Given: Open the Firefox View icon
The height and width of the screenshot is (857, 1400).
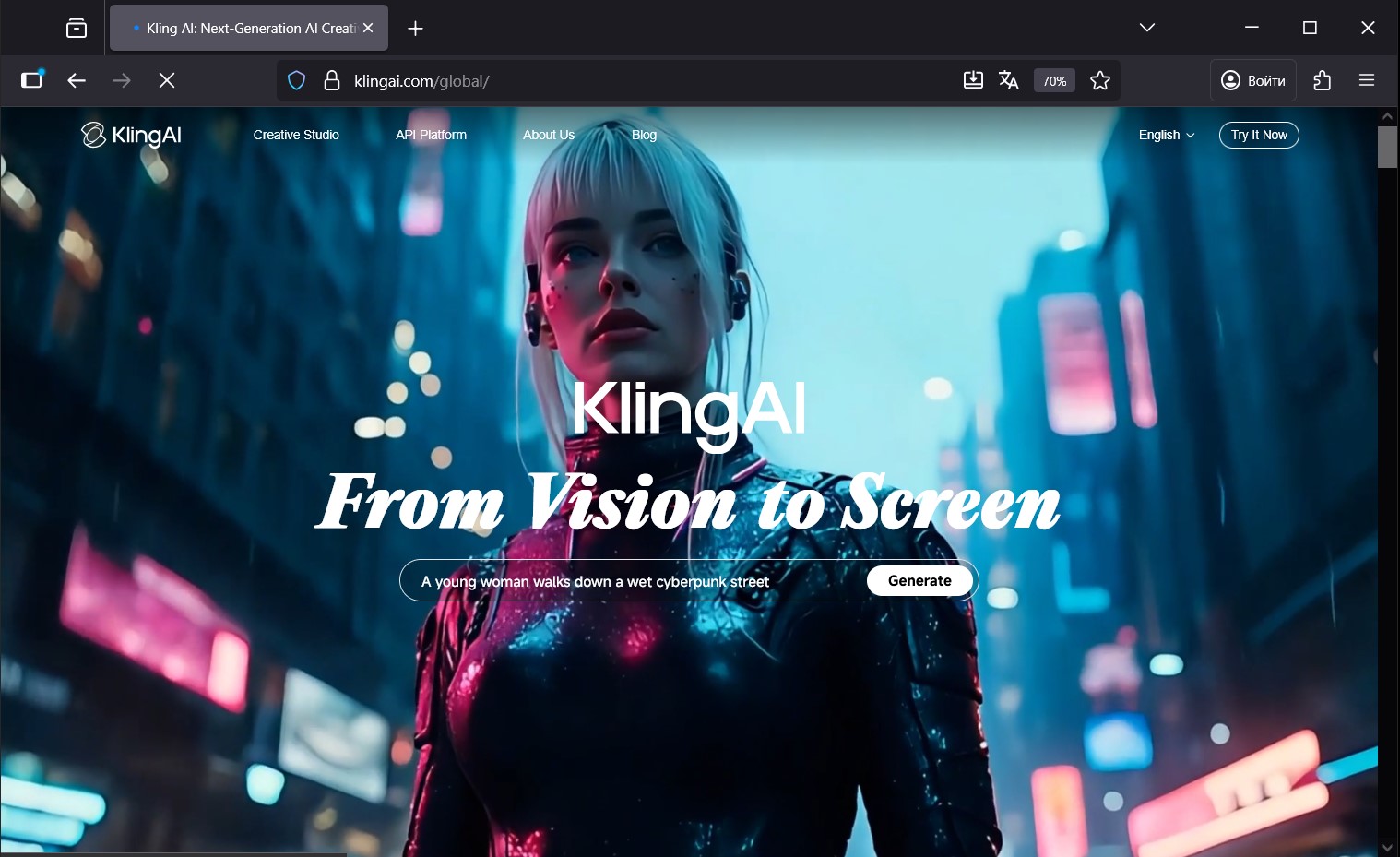Looking at the screenshot, I should [77, 29].
